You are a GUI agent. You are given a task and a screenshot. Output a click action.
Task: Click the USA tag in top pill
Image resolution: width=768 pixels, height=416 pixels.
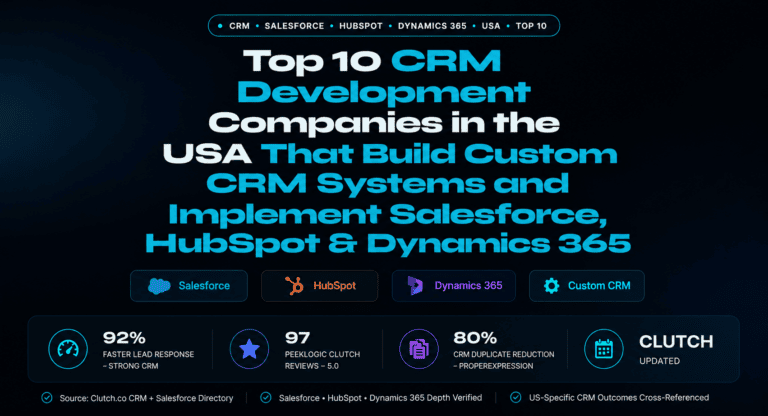(x=491, y=26)
